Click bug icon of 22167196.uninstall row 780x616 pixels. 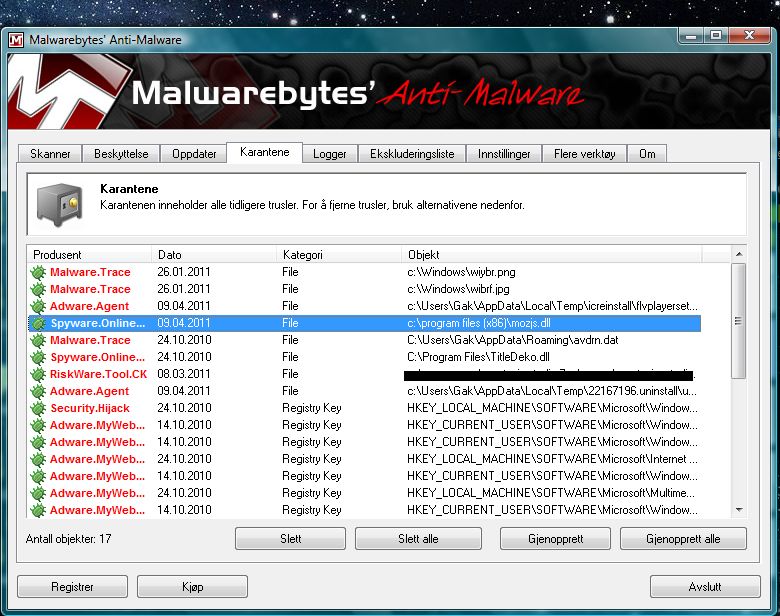point(38,391)
